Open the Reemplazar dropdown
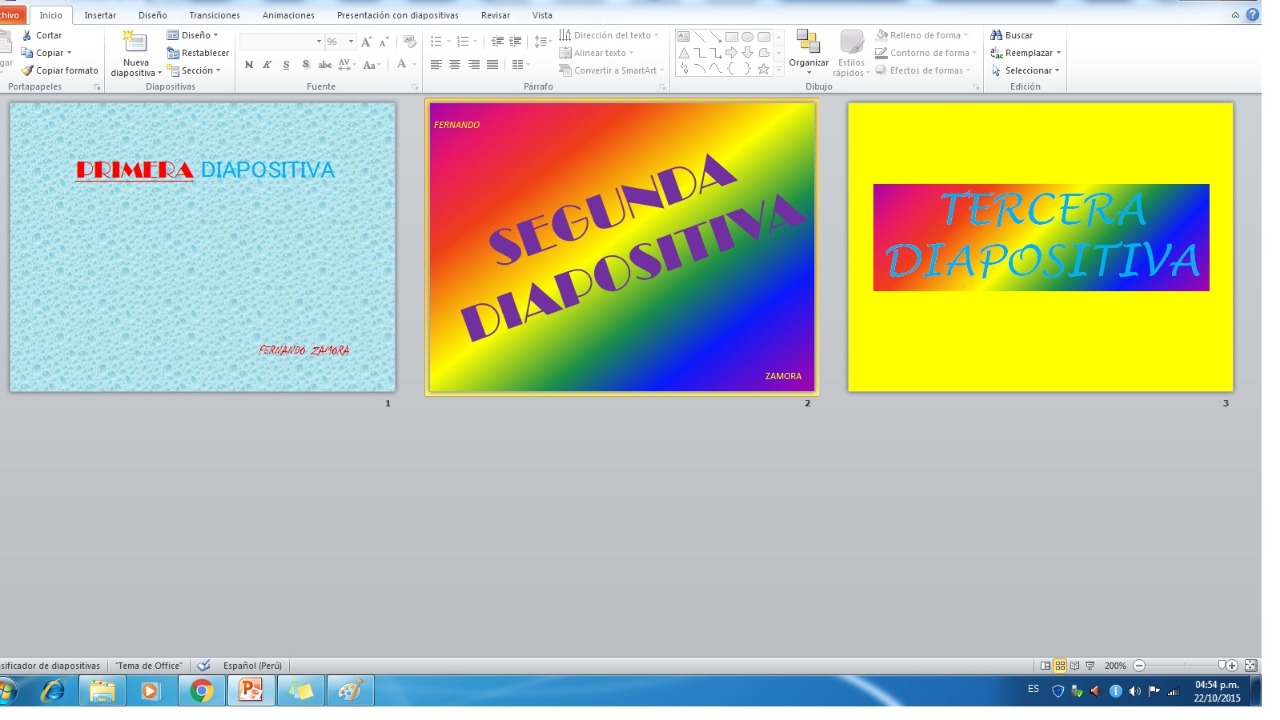The image size is (1280, 720). [1026, 53]
